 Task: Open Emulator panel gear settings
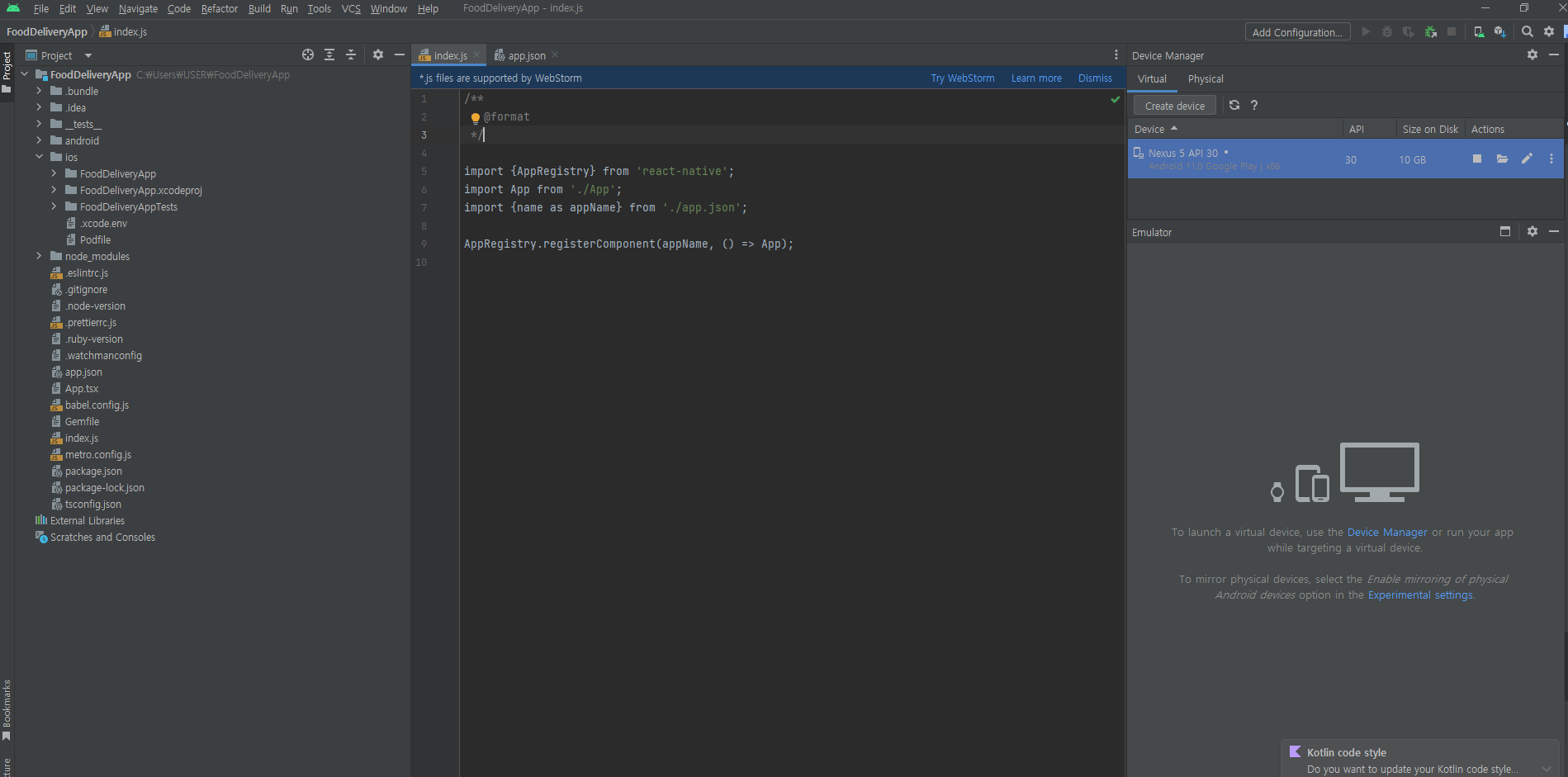coord(1532,231)
